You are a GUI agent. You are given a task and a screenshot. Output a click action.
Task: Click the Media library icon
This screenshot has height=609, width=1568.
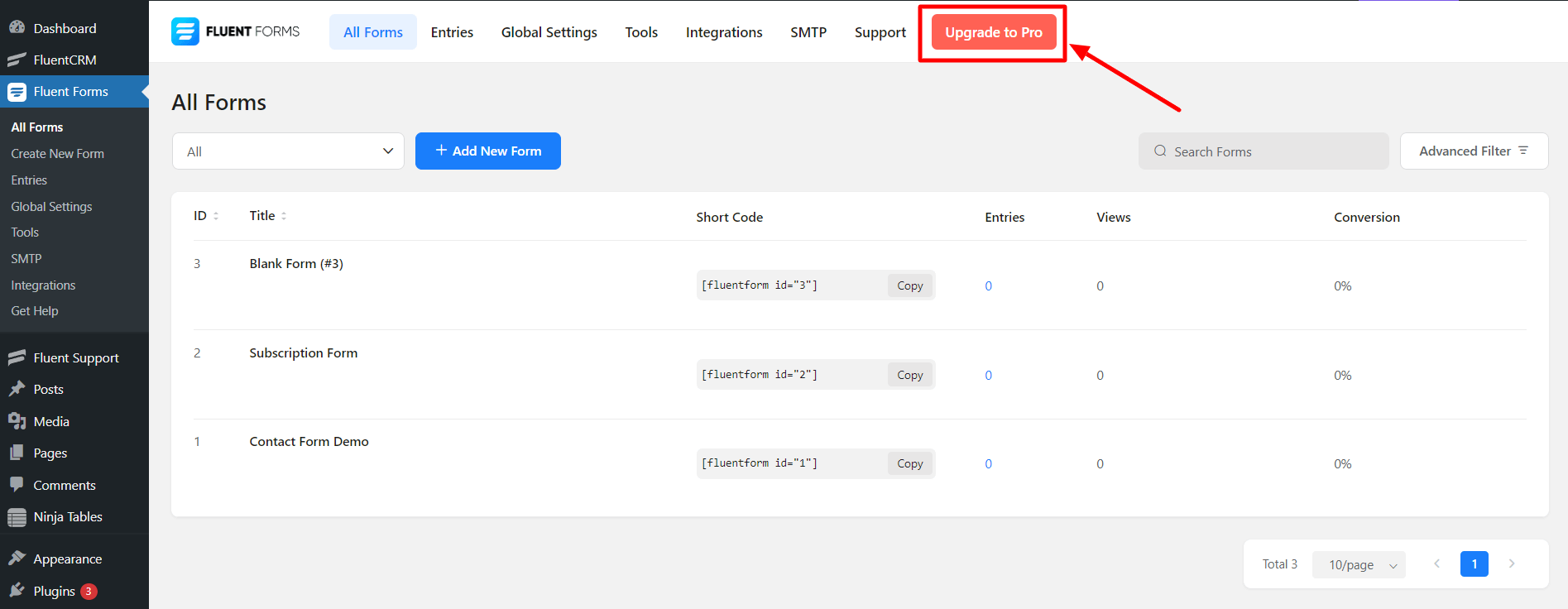click(17, 421)
